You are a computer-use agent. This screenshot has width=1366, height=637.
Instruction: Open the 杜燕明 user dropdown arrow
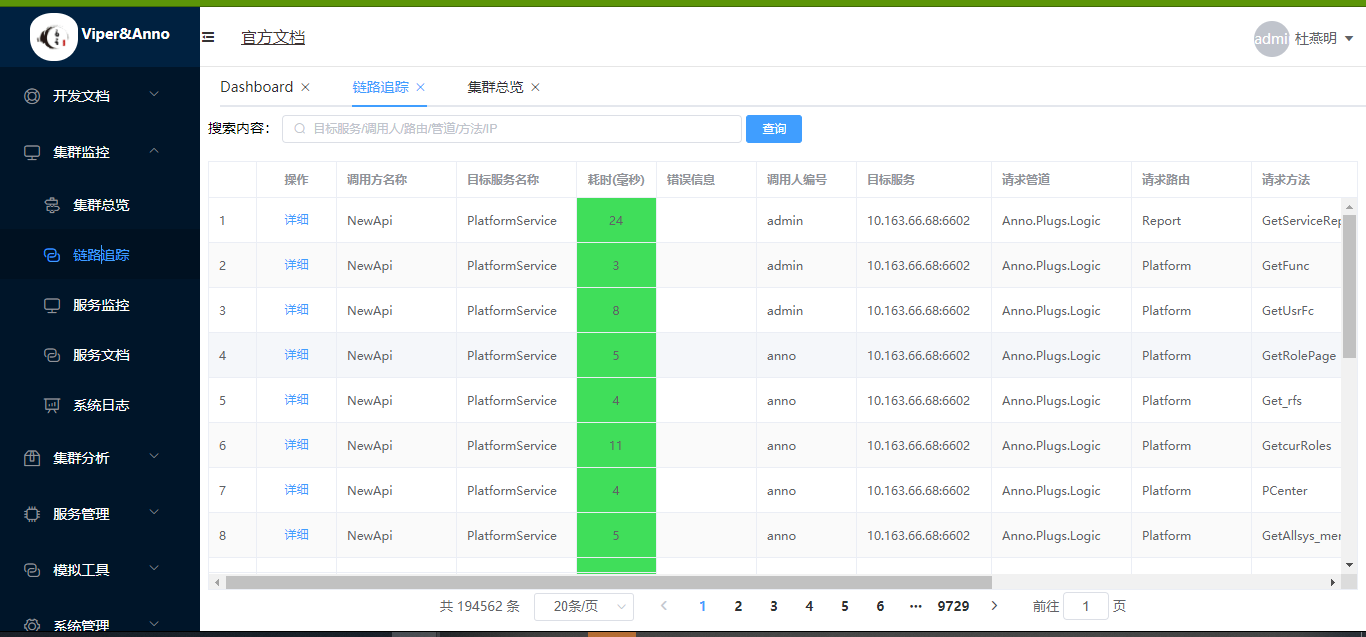(x=1349, y=39)
